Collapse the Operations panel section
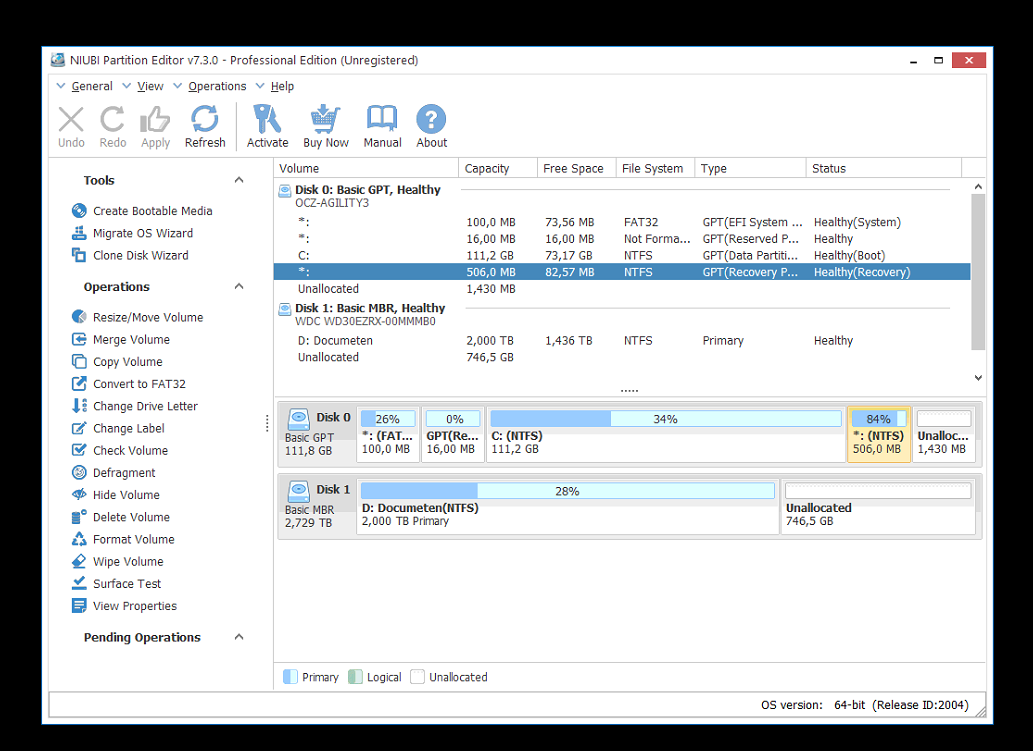This screenshot has height=751, width=1033. tap(239, 287)
